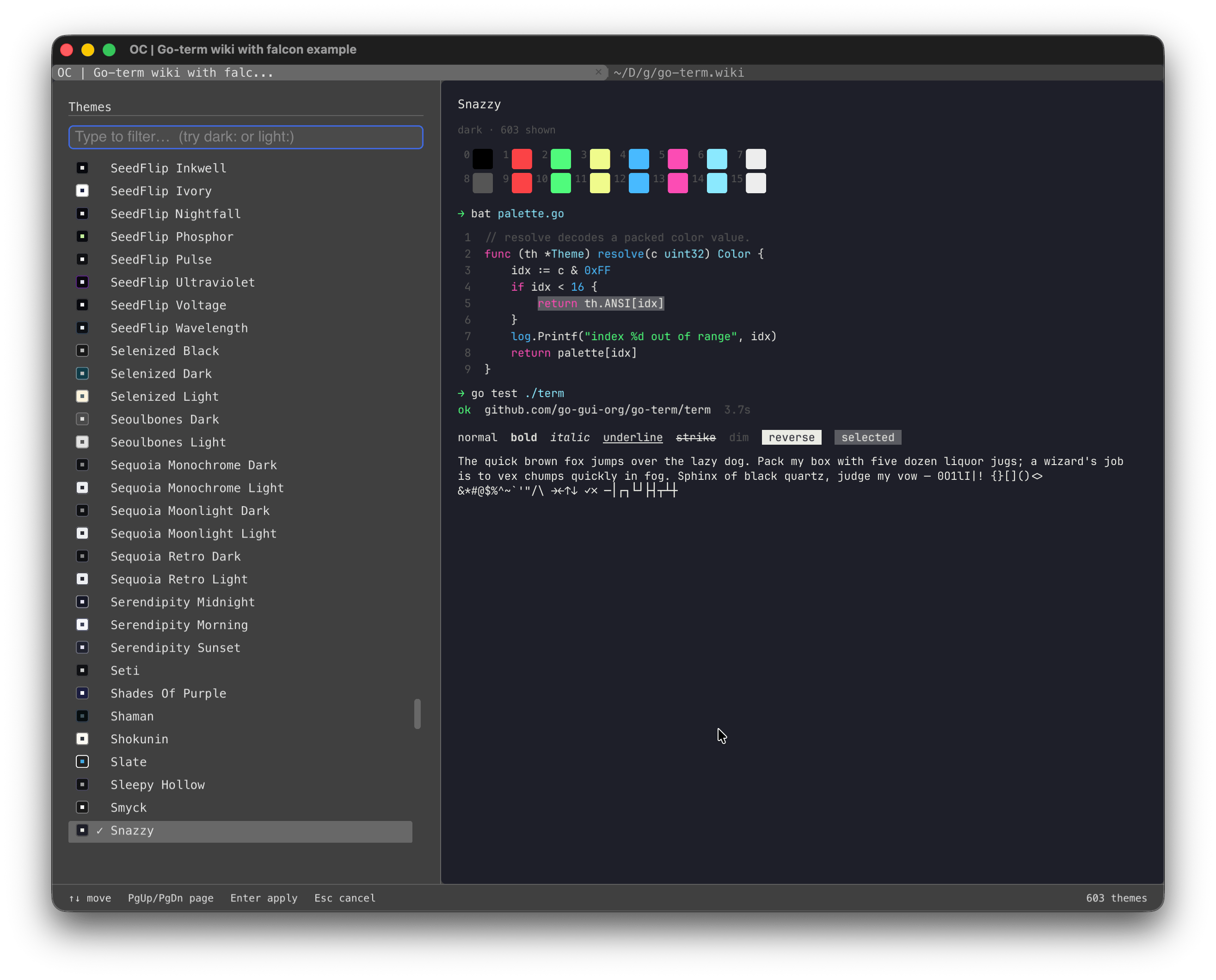The width and height of the screenshot is (1216, 980).
Task: Close the OC Go-term wiki tab
Action: coord(598,72)
